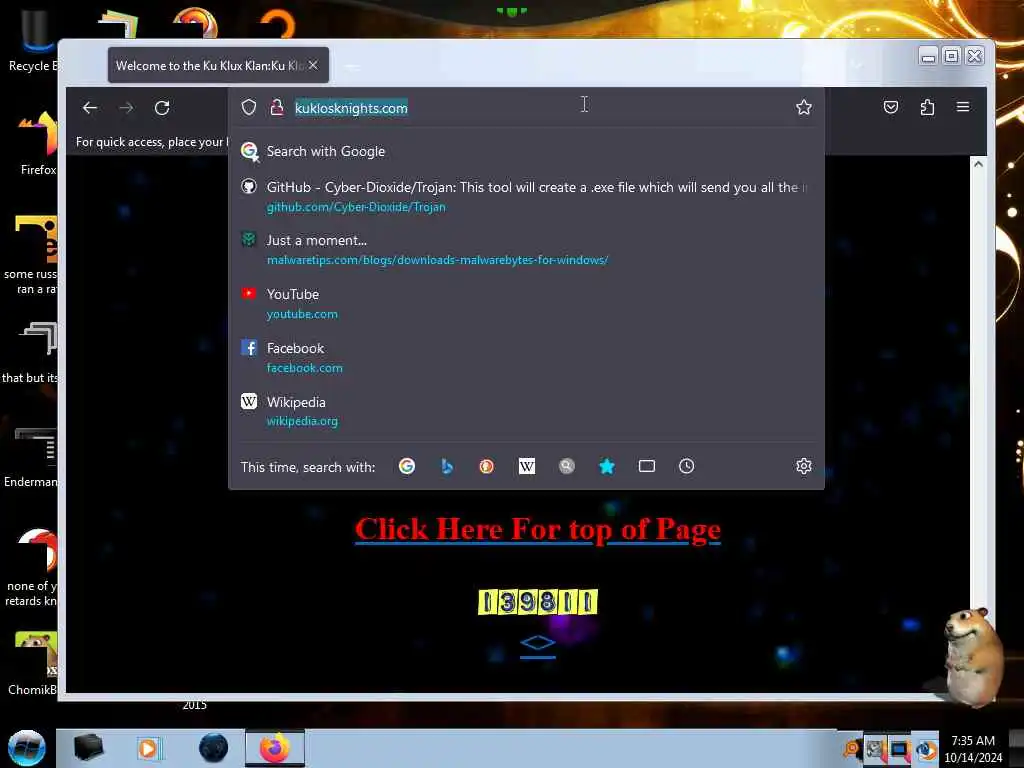The width and height of the screenshot is (1024, 768).
Task: Open site security info via lock icon
Action: coord(277,107)
